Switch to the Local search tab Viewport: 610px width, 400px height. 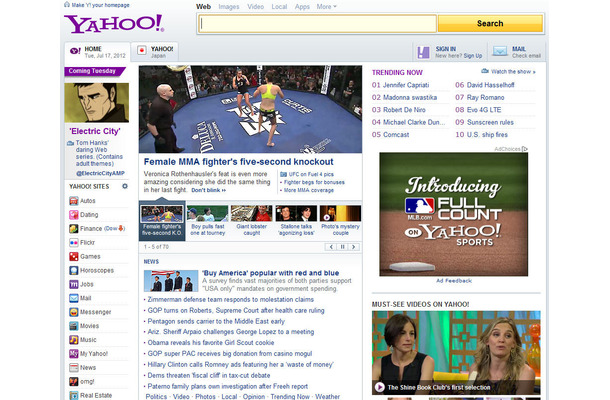pyautogui.click(x=279, y=7)
